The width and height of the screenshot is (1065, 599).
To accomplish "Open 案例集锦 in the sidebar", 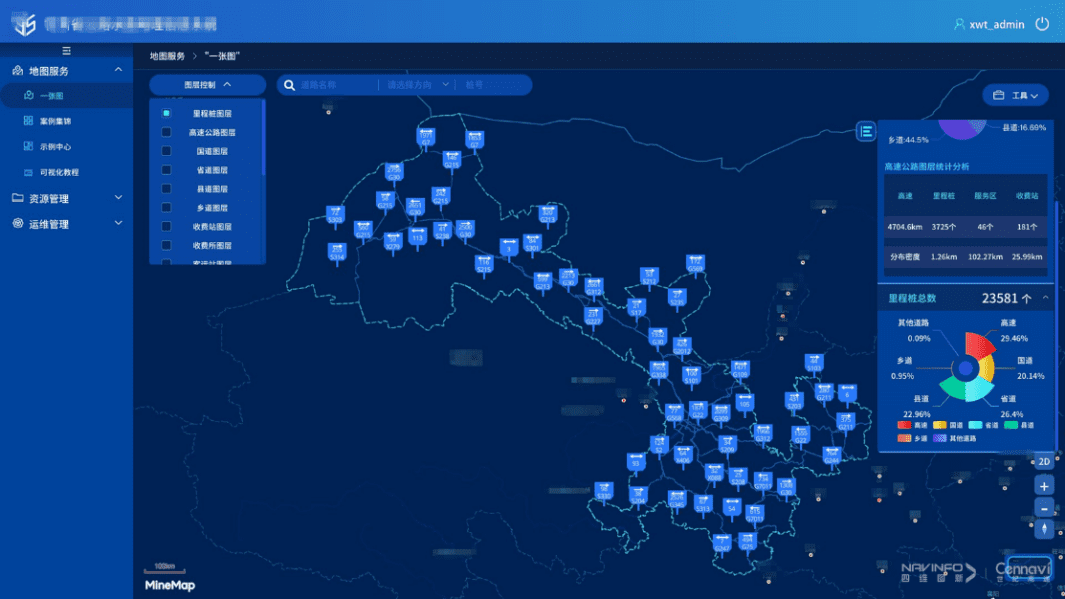I will click(55, 121).
